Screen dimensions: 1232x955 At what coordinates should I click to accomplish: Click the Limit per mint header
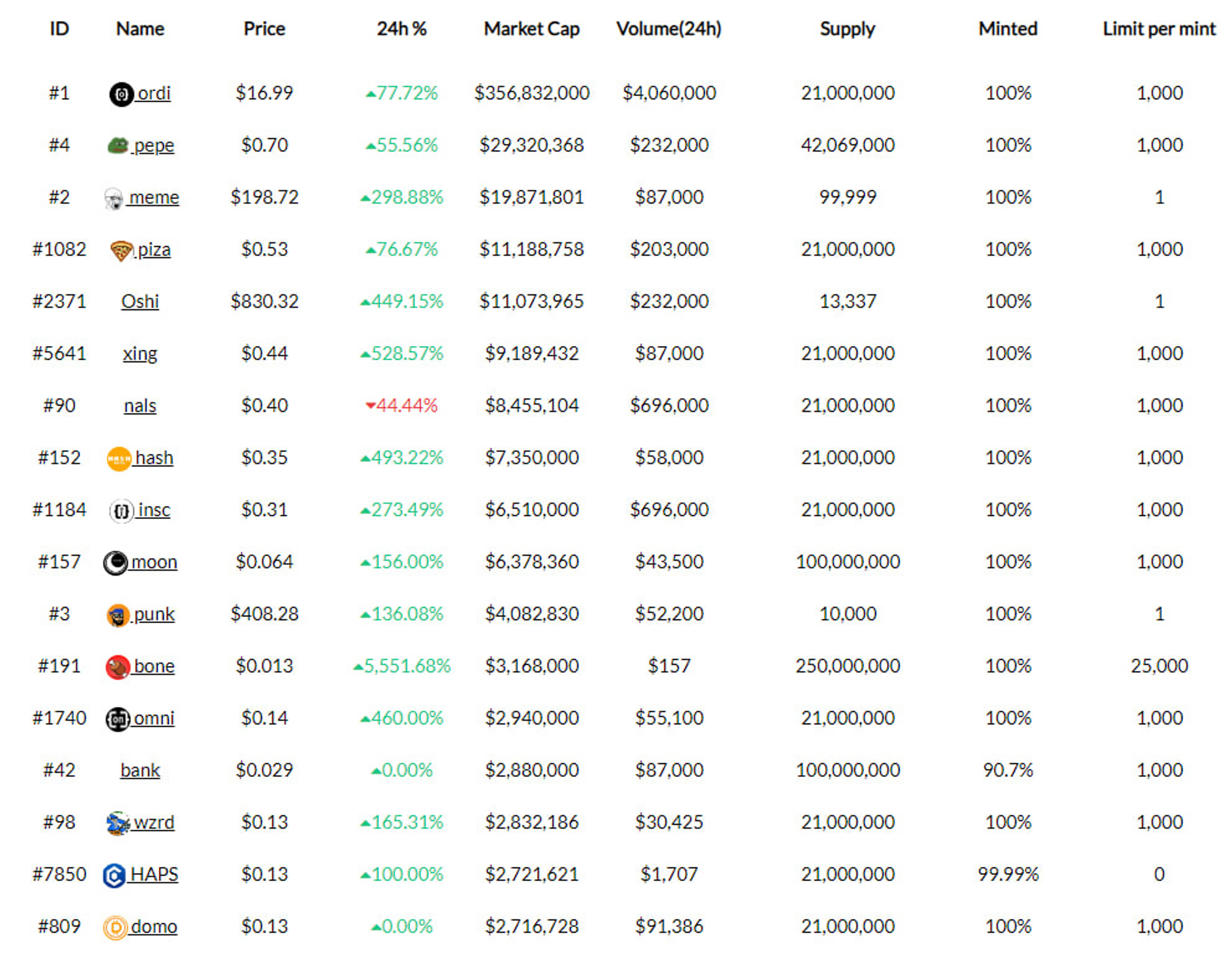coord(1159,29)
